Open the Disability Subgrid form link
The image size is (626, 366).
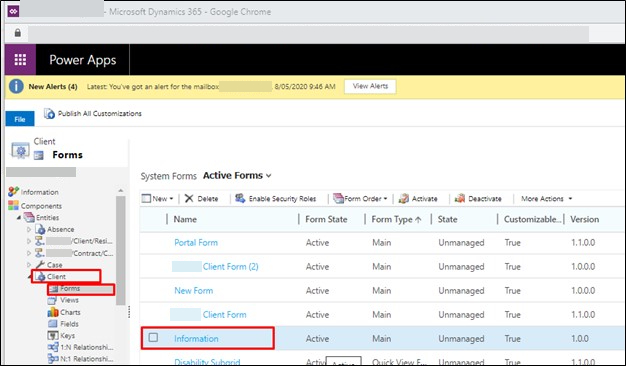click(x=207, y=362)
